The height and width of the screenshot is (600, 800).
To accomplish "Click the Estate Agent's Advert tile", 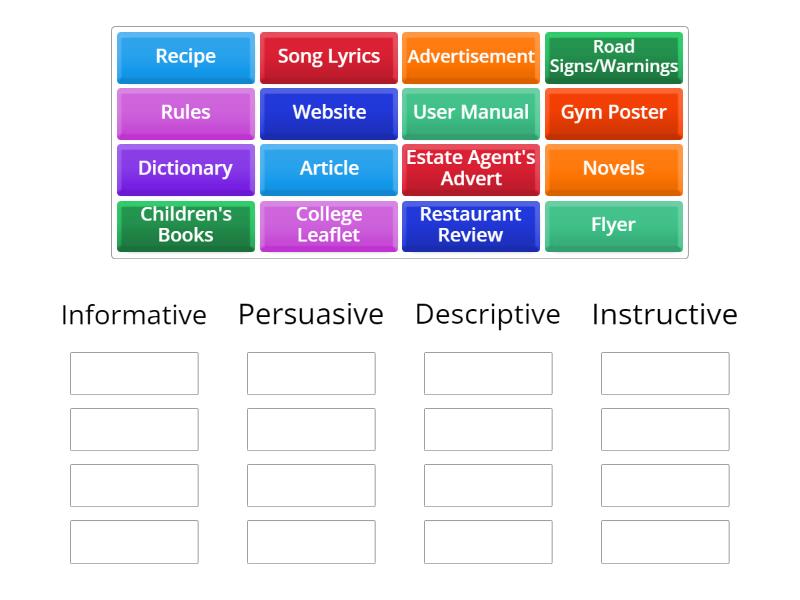I will 471,169.
